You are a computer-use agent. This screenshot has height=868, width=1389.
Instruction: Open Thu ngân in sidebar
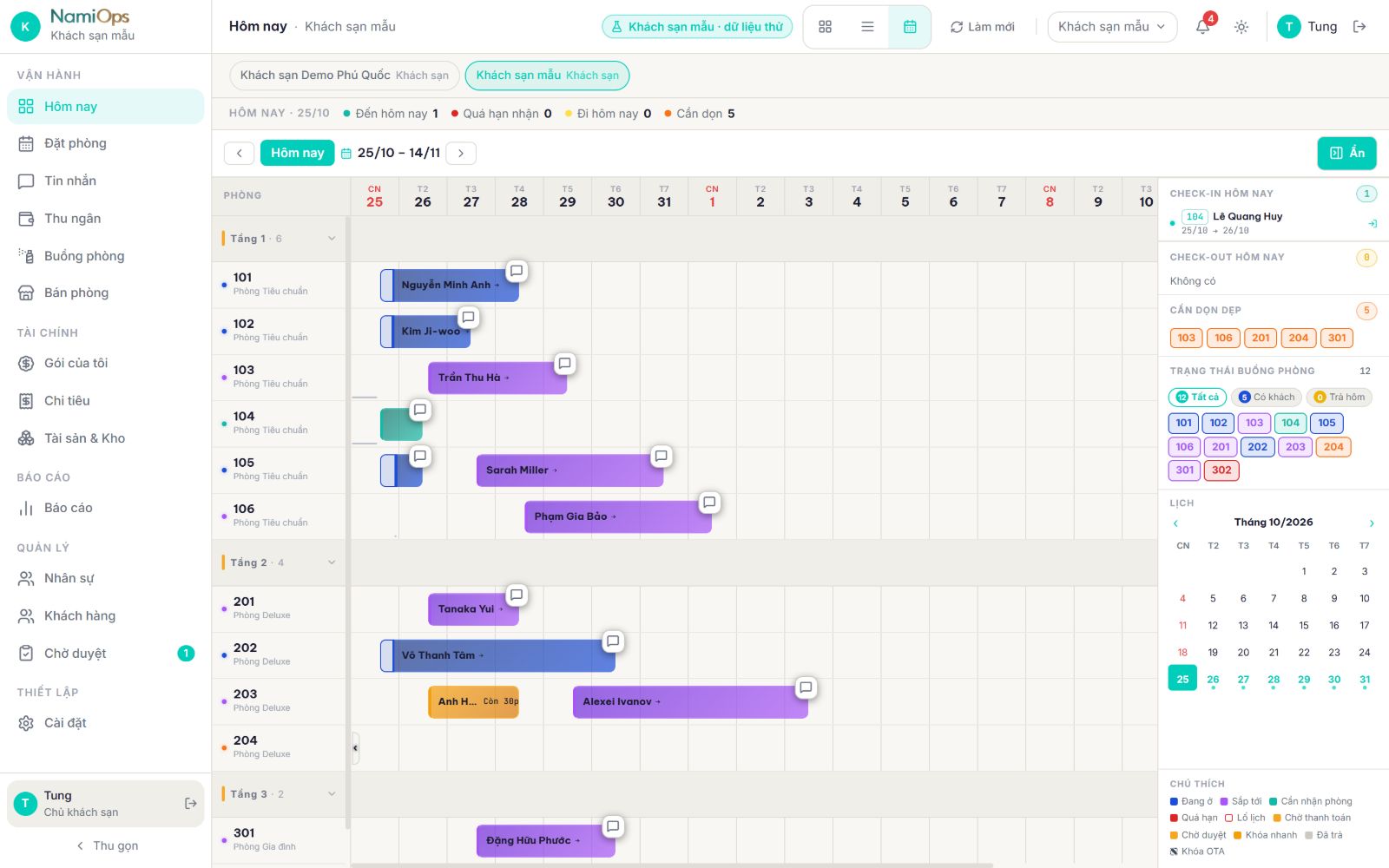(x=105, y=219)
